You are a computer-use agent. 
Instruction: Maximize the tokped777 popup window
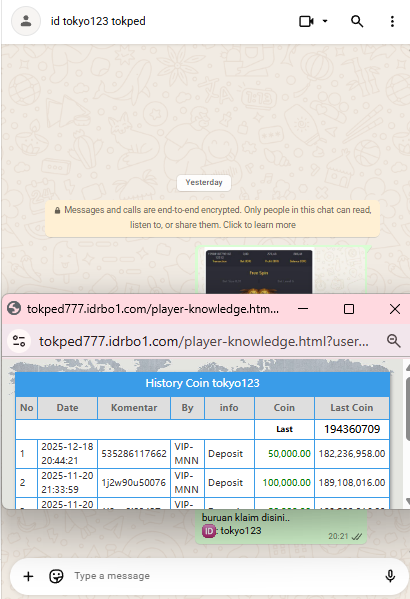click(349, 309)
